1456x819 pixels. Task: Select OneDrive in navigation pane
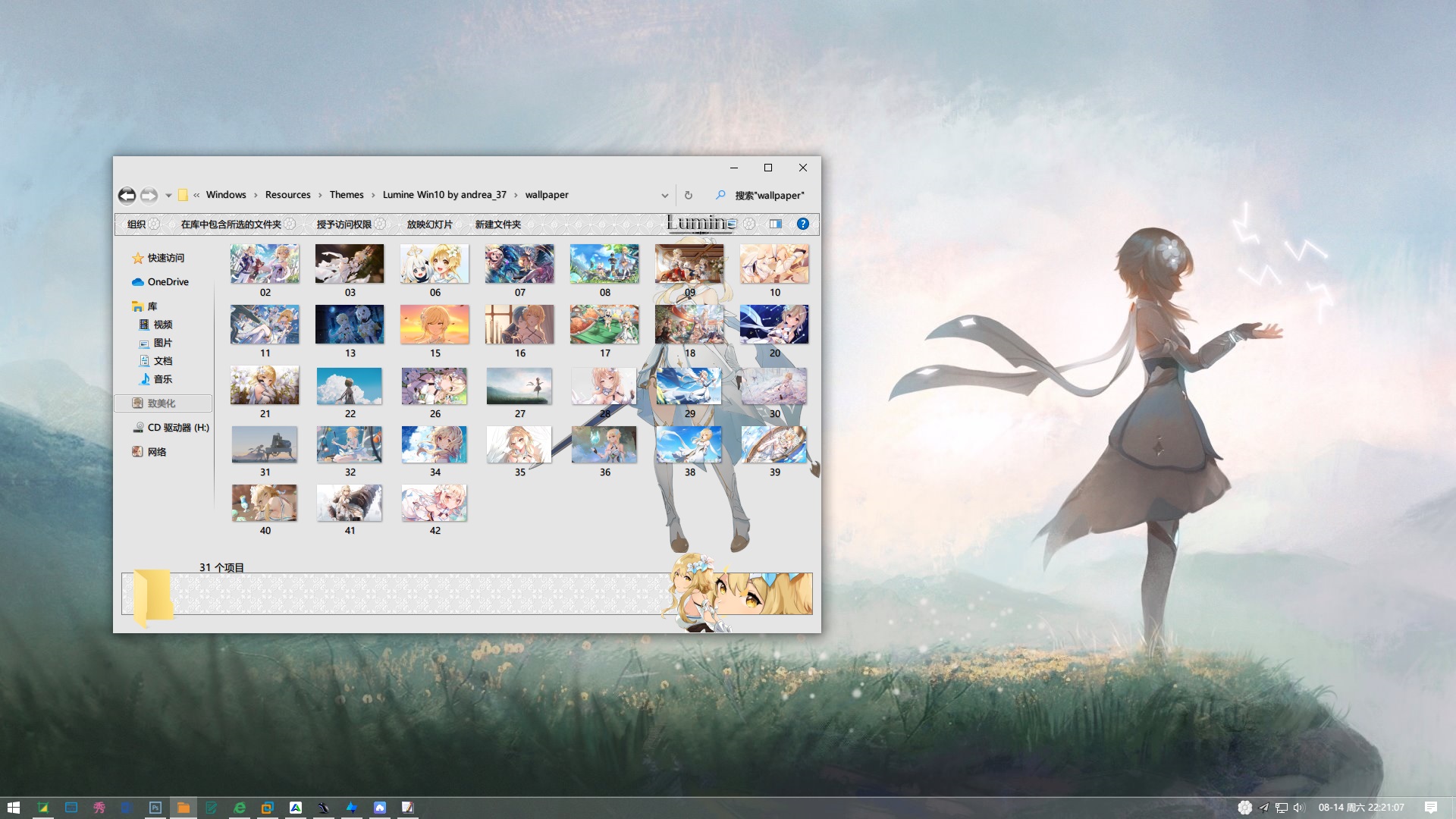click(161, 282)
